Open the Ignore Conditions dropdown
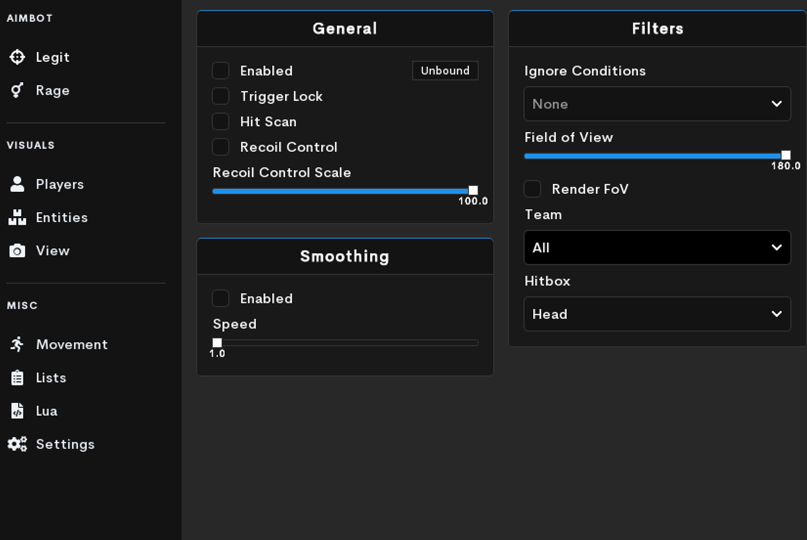Screen dimensions: 807x540 click(657, 104)
